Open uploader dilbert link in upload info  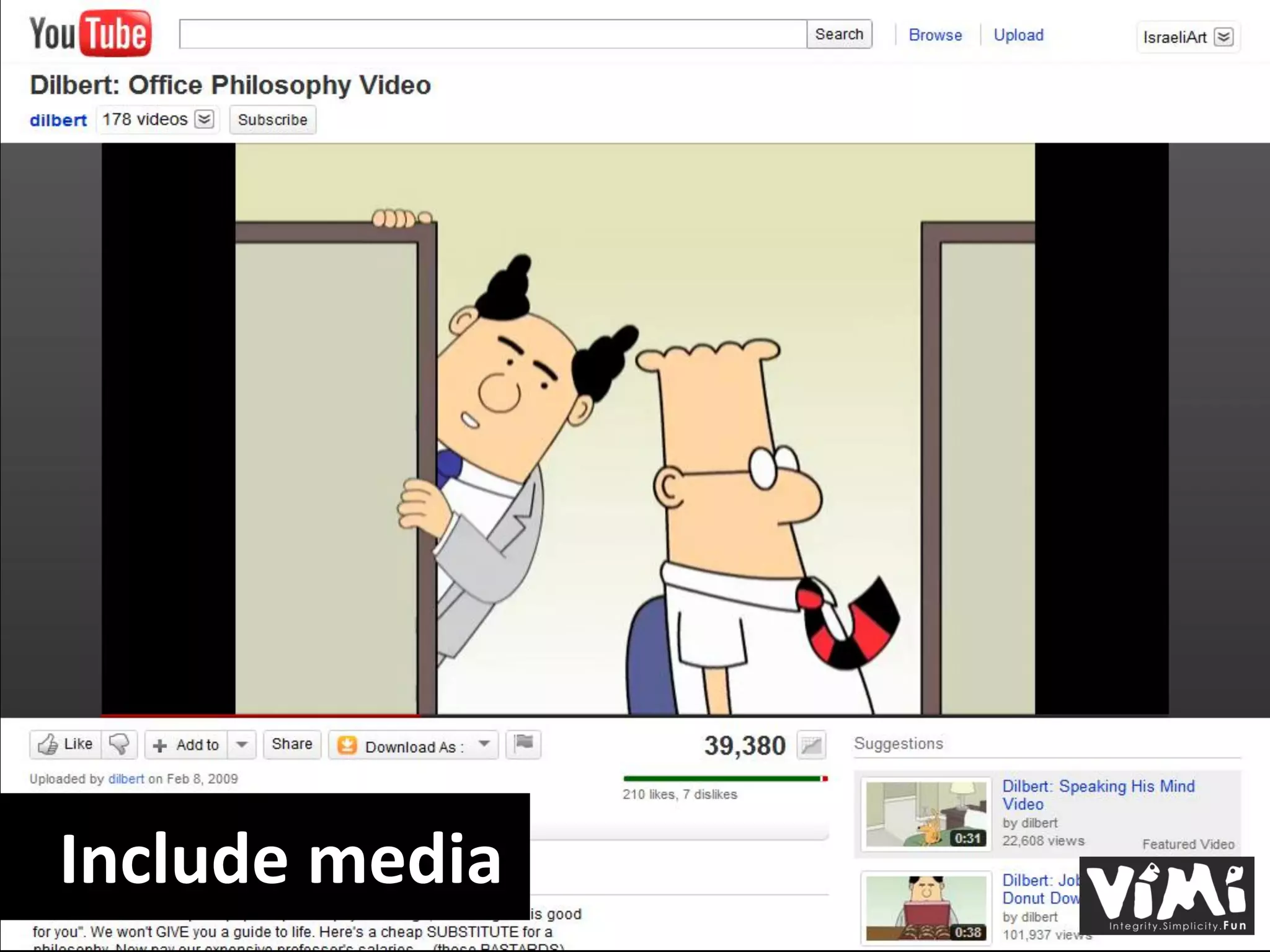coord(126,779)
